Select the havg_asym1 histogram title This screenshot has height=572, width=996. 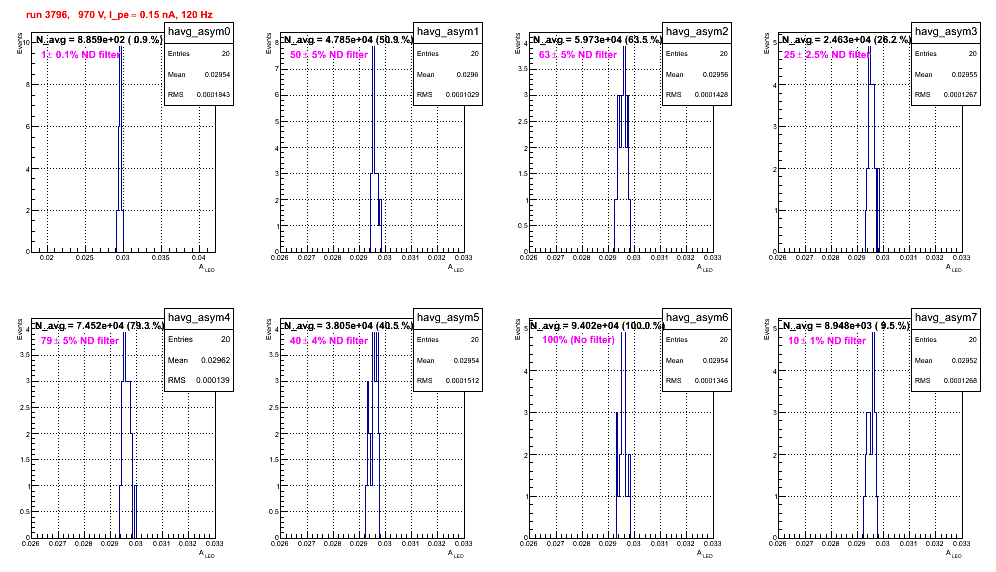click(448, 32)
